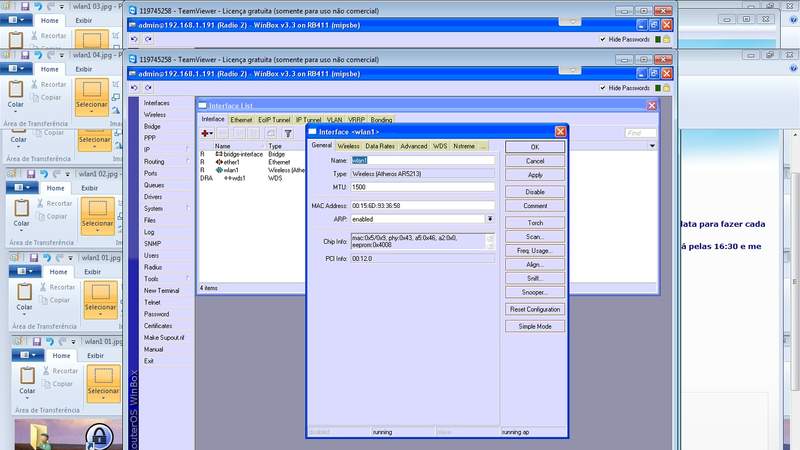
Task: Open the Ethernet tab in Interface List
Action: coord(241,120)
